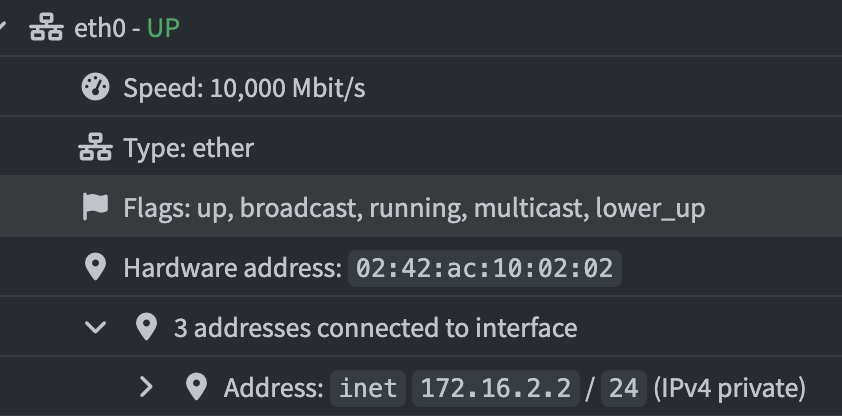Click the pin icon beside the inet Address
This screenshot has height=416, width=842.
pyautogui.click(x=197, y=387)
